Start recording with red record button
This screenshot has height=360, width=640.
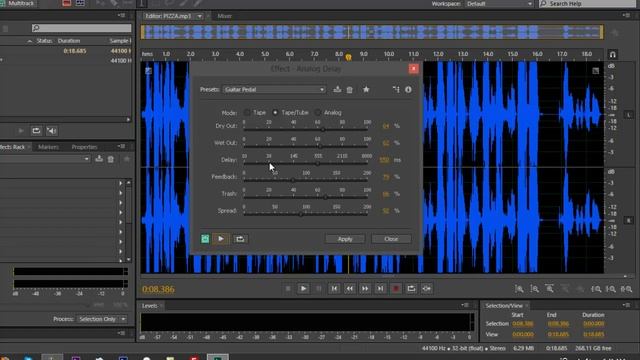click(396, 289)
